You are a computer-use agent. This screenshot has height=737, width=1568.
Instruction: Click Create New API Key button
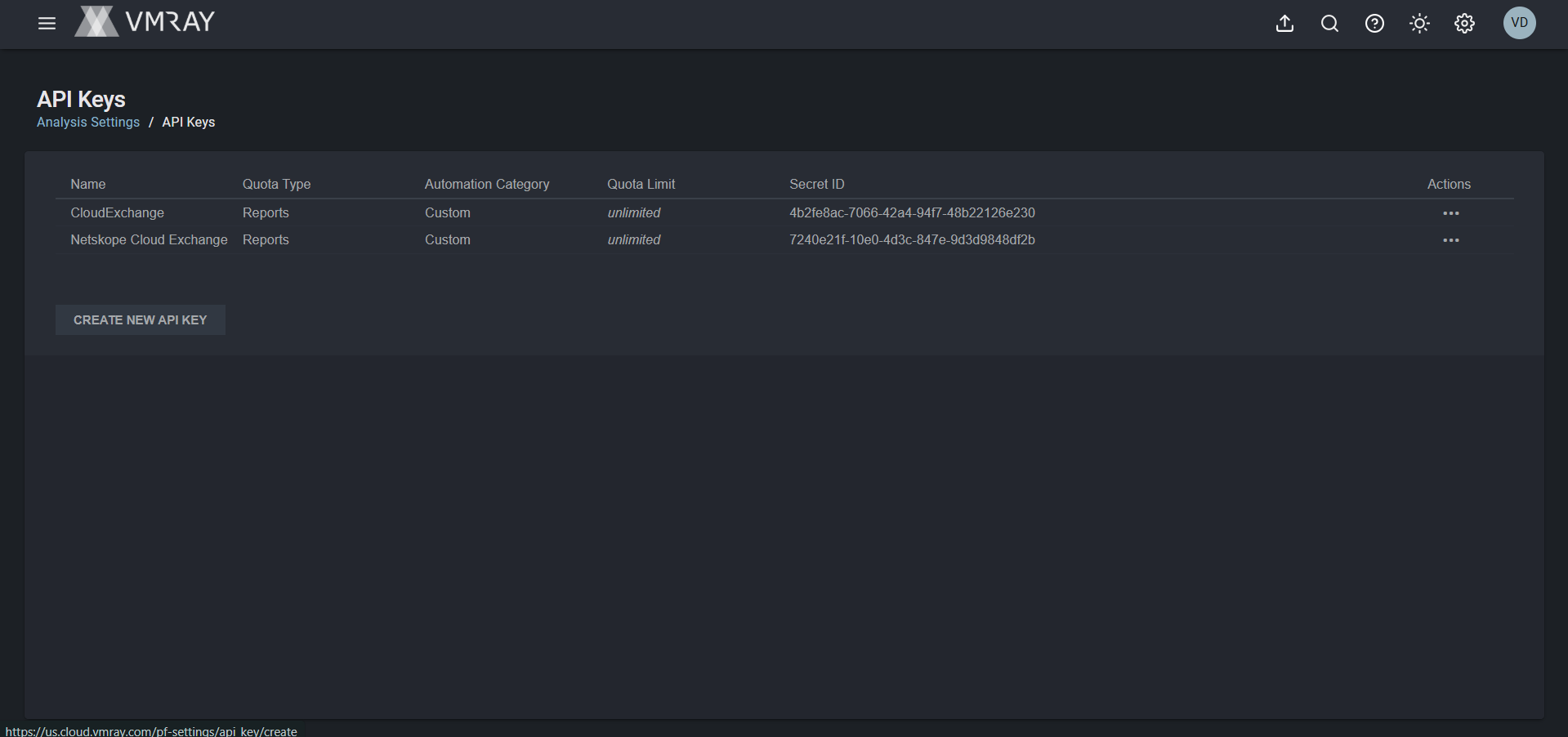pos(141,320)
